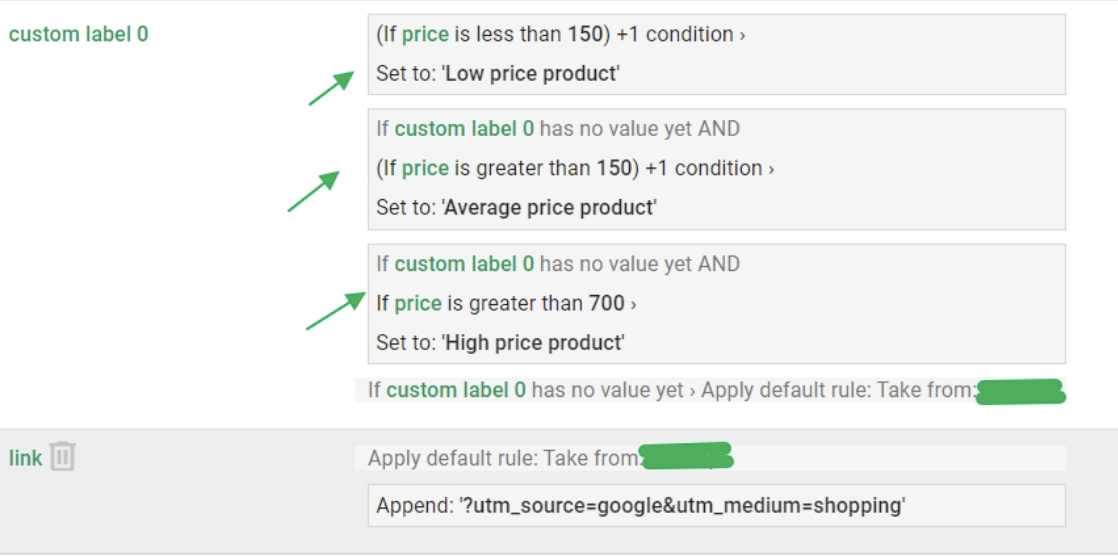The image size is (1118, 556).
Task: Click 'has no value yet AND' in High price rule
Action: 639,264
